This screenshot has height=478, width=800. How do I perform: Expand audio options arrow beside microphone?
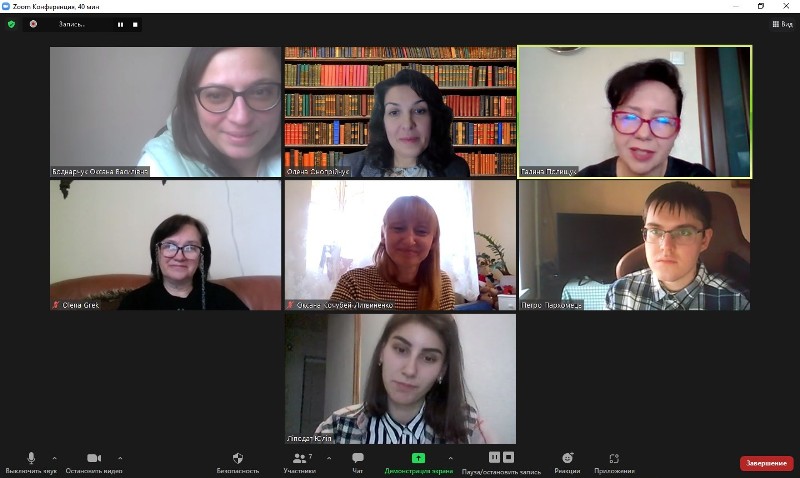[x=55, y=458]
